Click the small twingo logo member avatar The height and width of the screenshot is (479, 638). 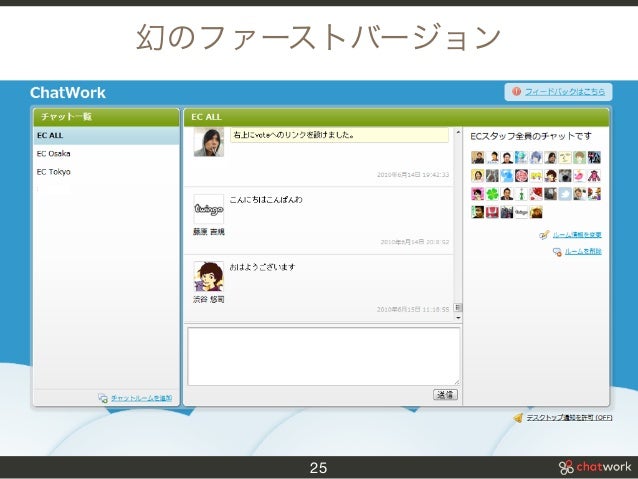pyautogui.click(x=521, y=212)
